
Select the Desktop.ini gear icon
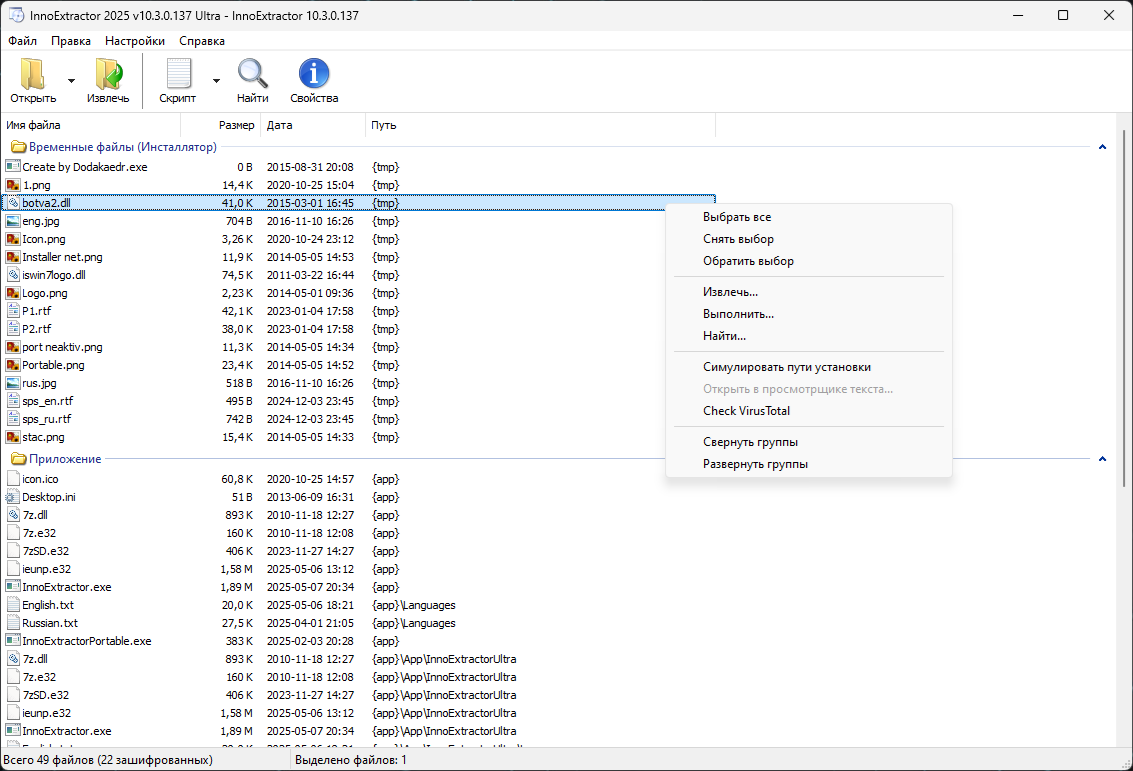(x=13, y=497)
